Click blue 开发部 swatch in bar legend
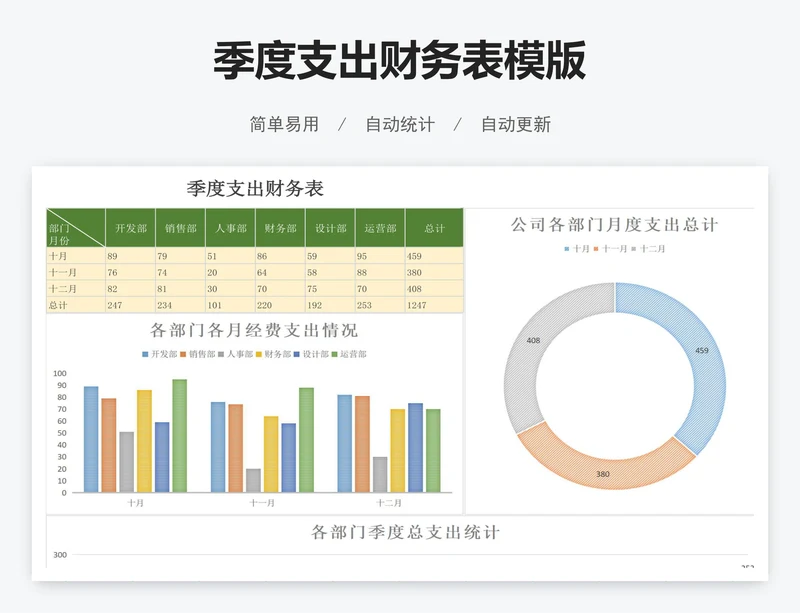 [145, 354]
